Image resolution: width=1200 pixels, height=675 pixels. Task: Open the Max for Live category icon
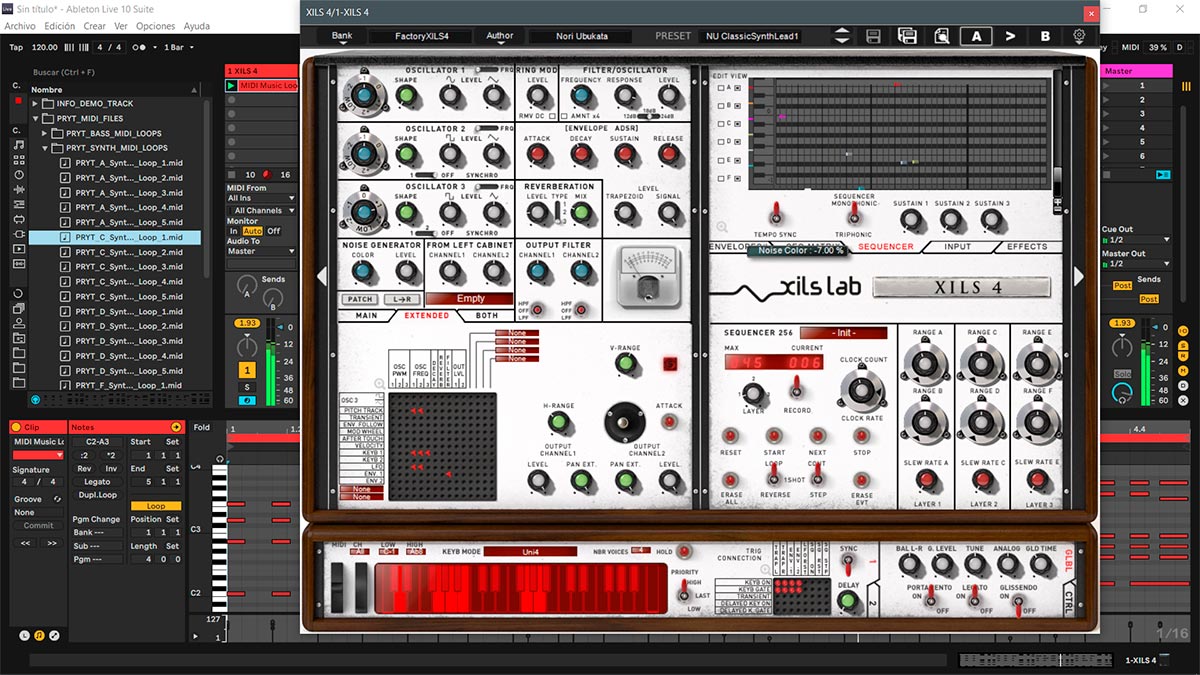point(18,218)
